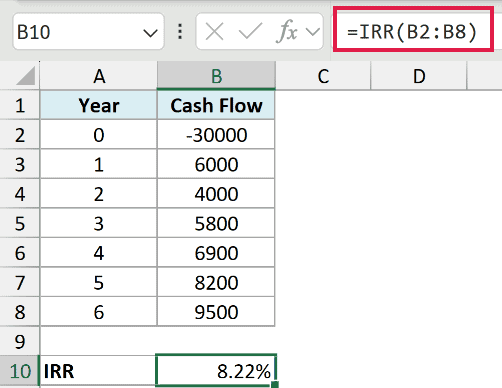Click Year cell in row 8
Screen dimensions: 502x388
pos(99,312)
